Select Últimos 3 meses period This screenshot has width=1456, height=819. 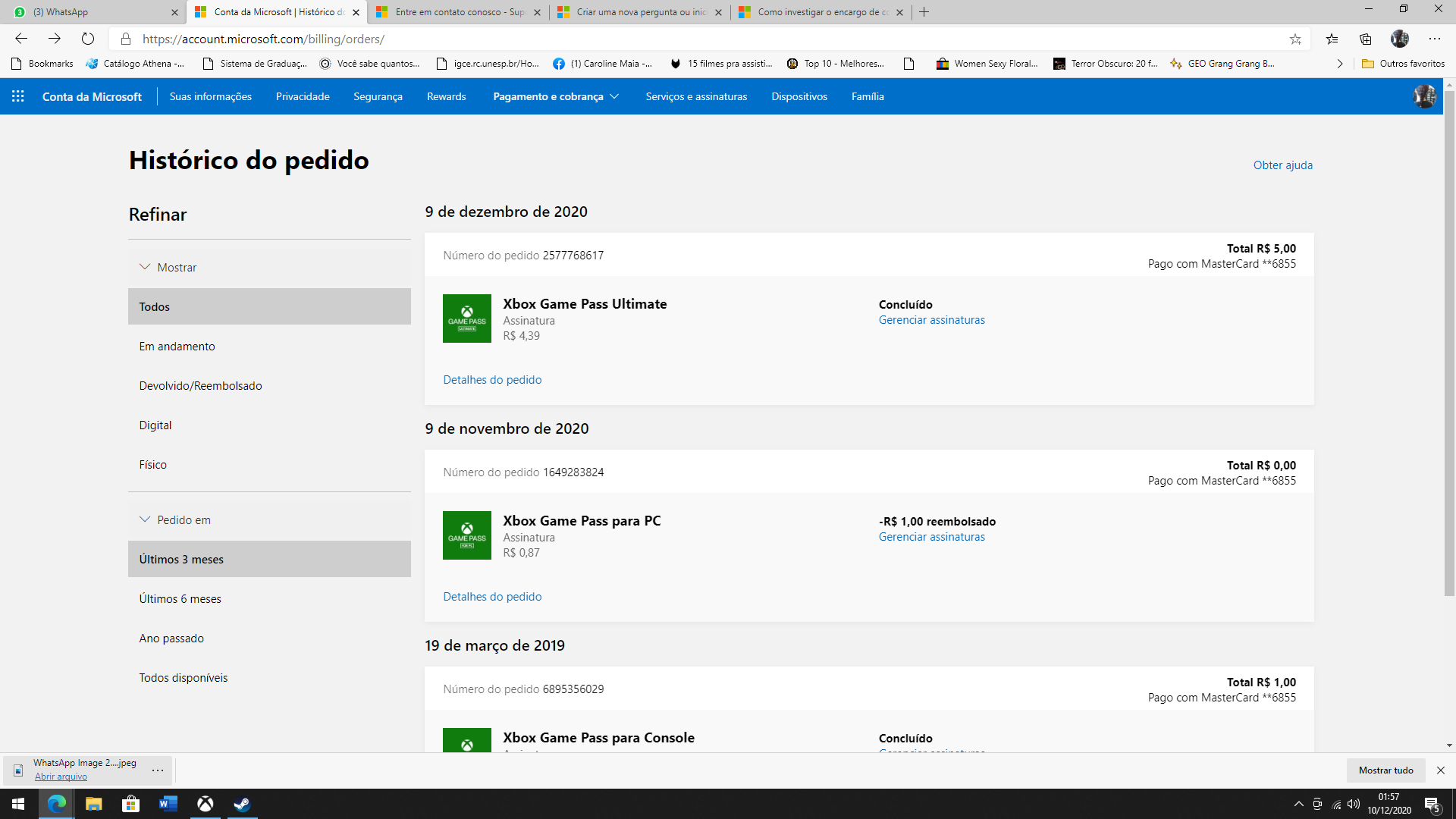[x=269, y=559]
